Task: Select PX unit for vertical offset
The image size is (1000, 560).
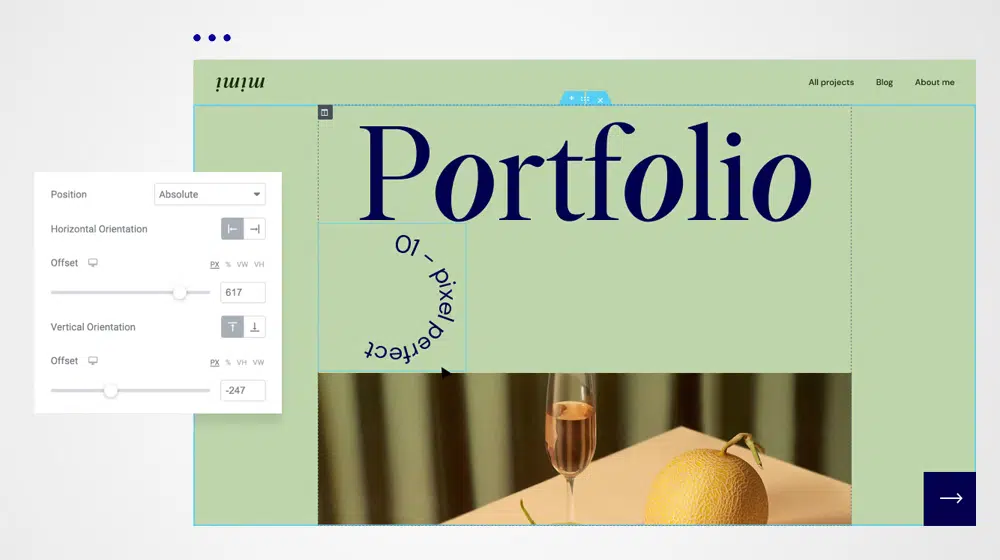Action: (x=214, y=363)
